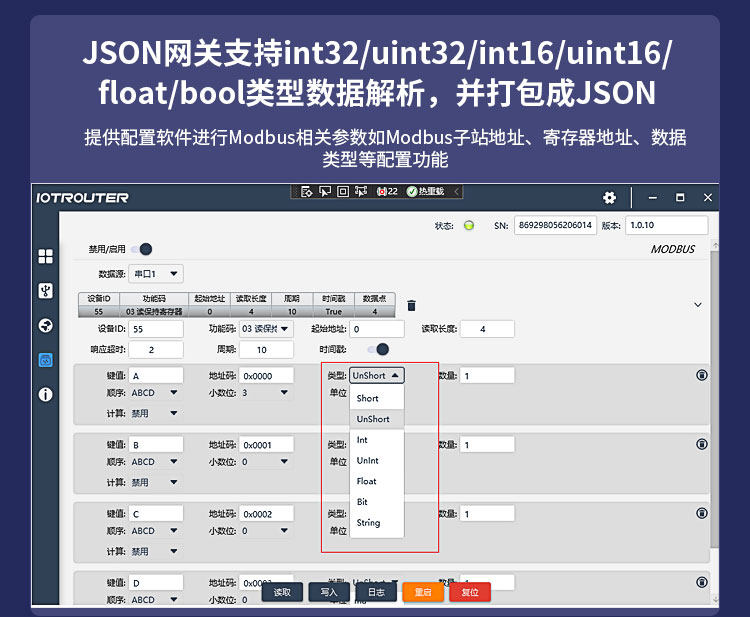Open the dashboard grid icon in sidebar
This screenshot has width=750, height=617.
45,256
